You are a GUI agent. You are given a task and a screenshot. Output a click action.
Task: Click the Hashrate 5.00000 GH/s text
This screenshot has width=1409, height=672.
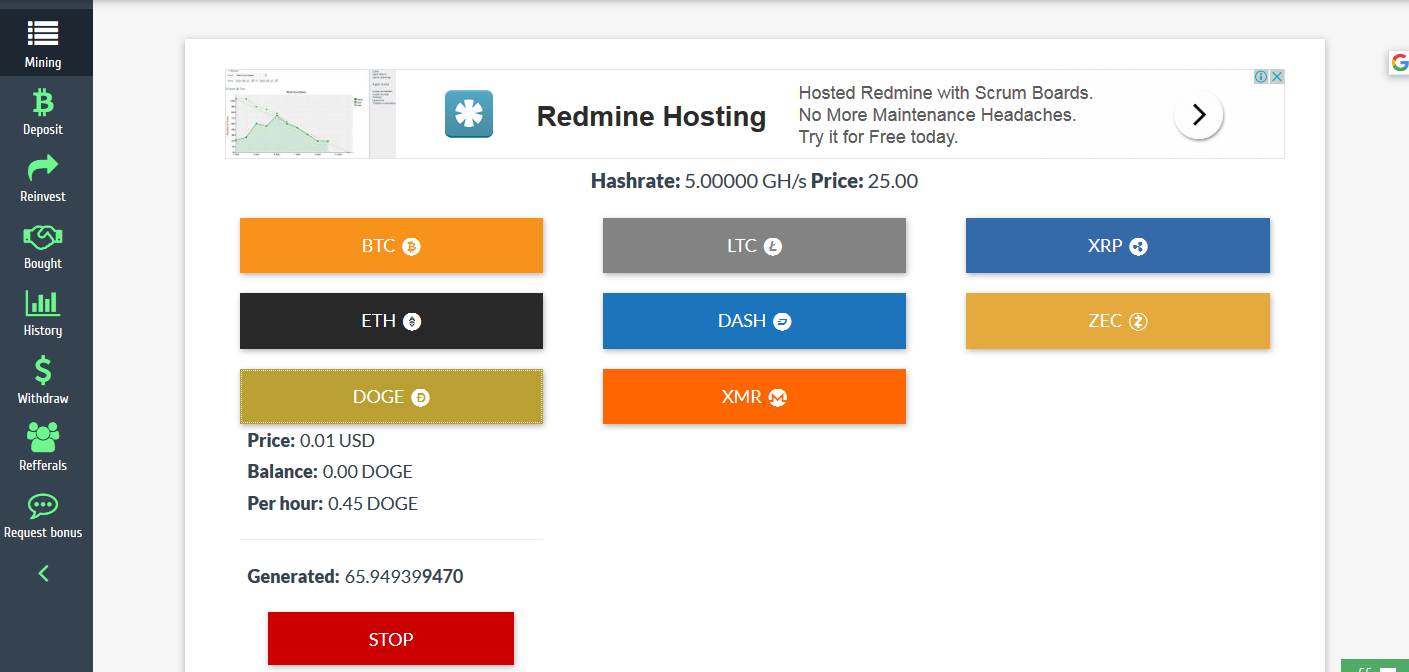699,182
